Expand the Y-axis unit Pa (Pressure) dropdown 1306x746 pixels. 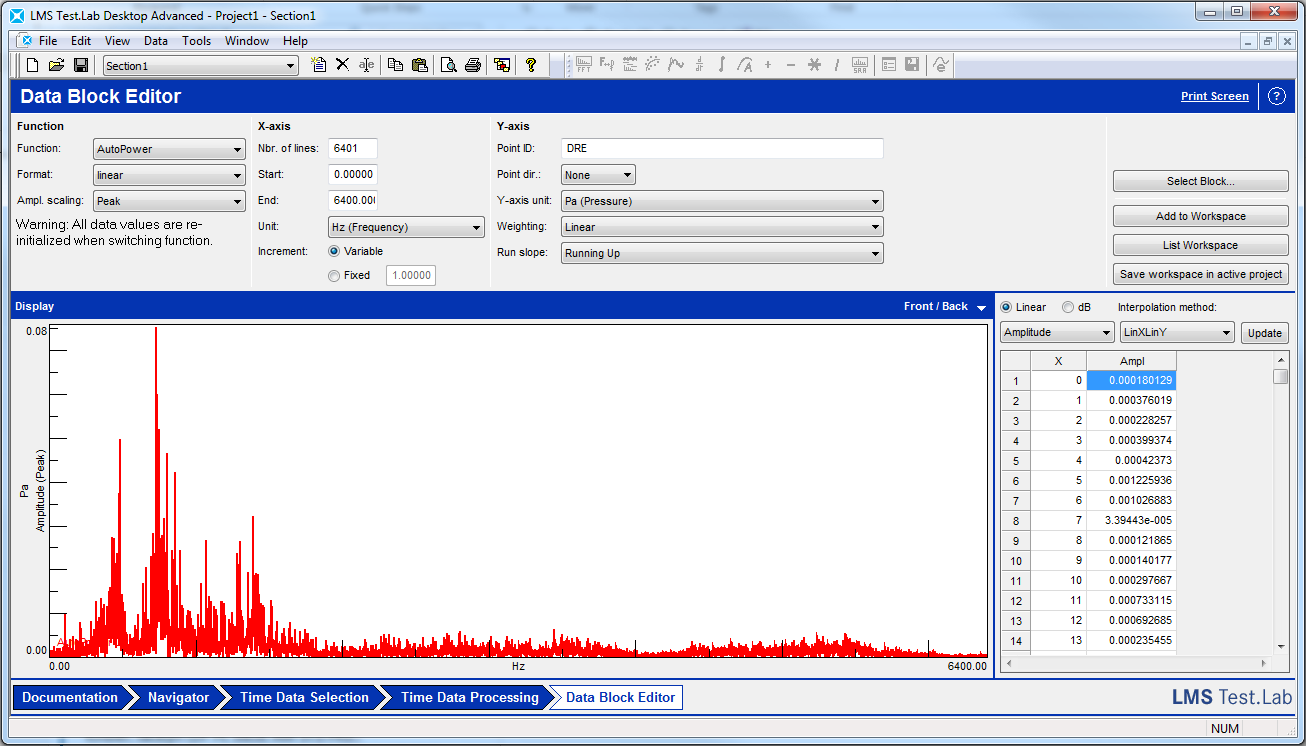point(722,202)
